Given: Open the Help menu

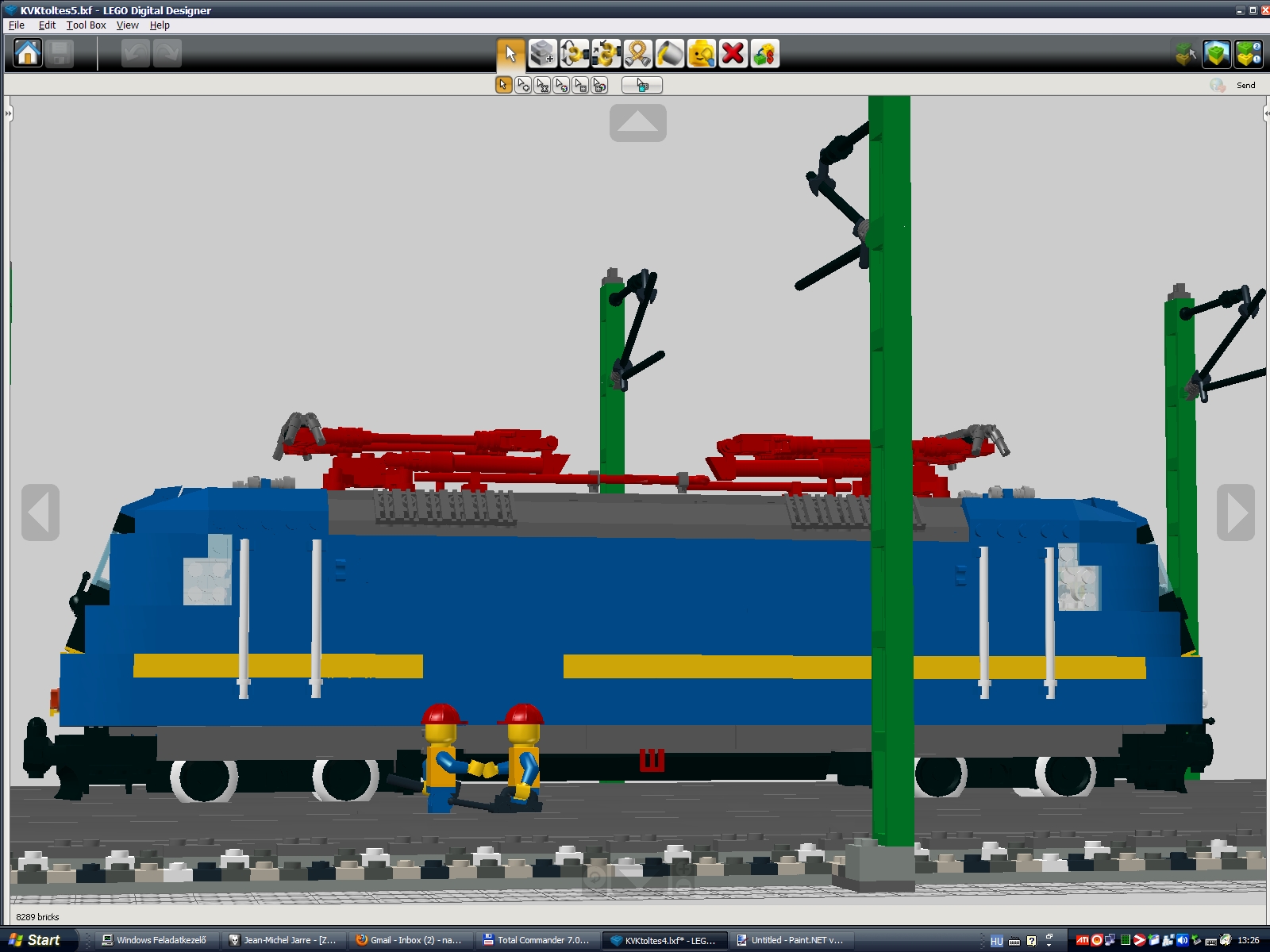Looking at the screenshot, I should [160, 25].
